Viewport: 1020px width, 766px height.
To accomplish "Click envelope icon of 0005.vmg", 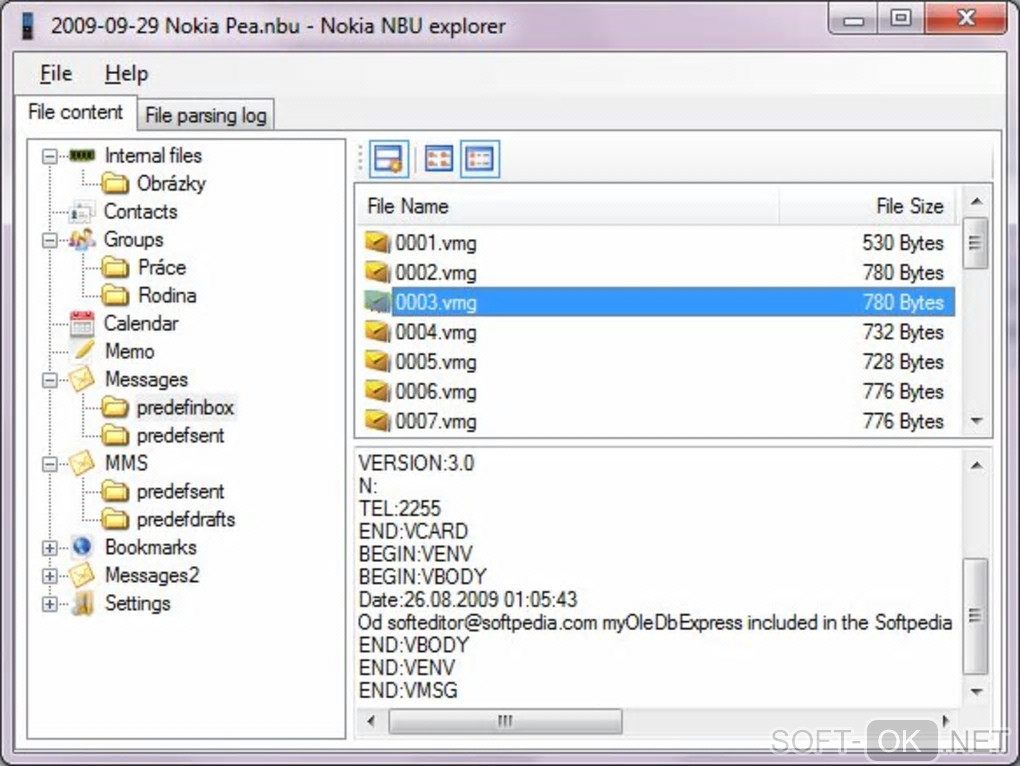I will [377, 362].
